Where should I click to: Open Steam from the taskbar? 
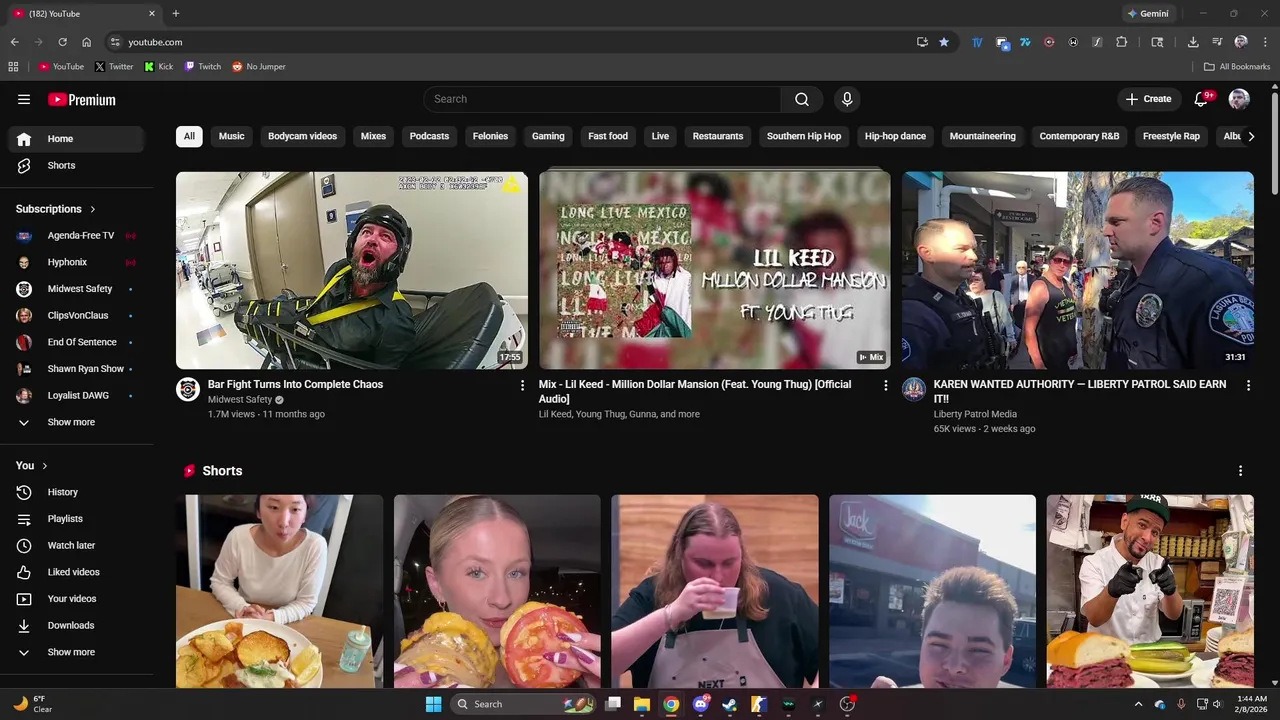730,704
